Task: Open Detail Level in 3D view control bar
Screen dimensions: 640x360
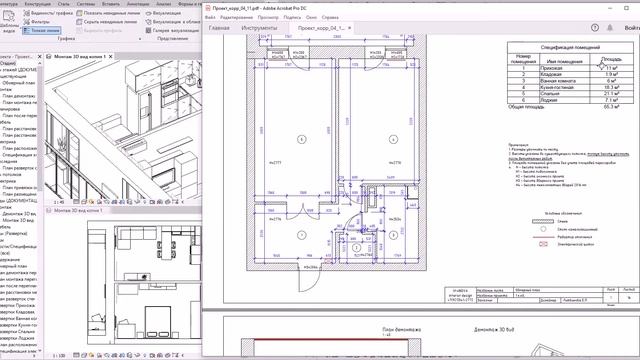Action: pyautogui.click(x=76, y=202)
